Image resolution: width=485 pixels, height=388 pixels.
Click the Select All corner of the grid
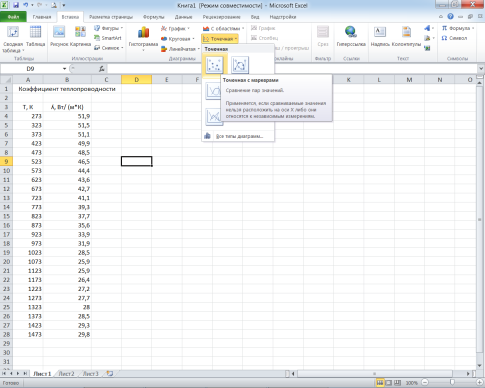click(6, 80)
